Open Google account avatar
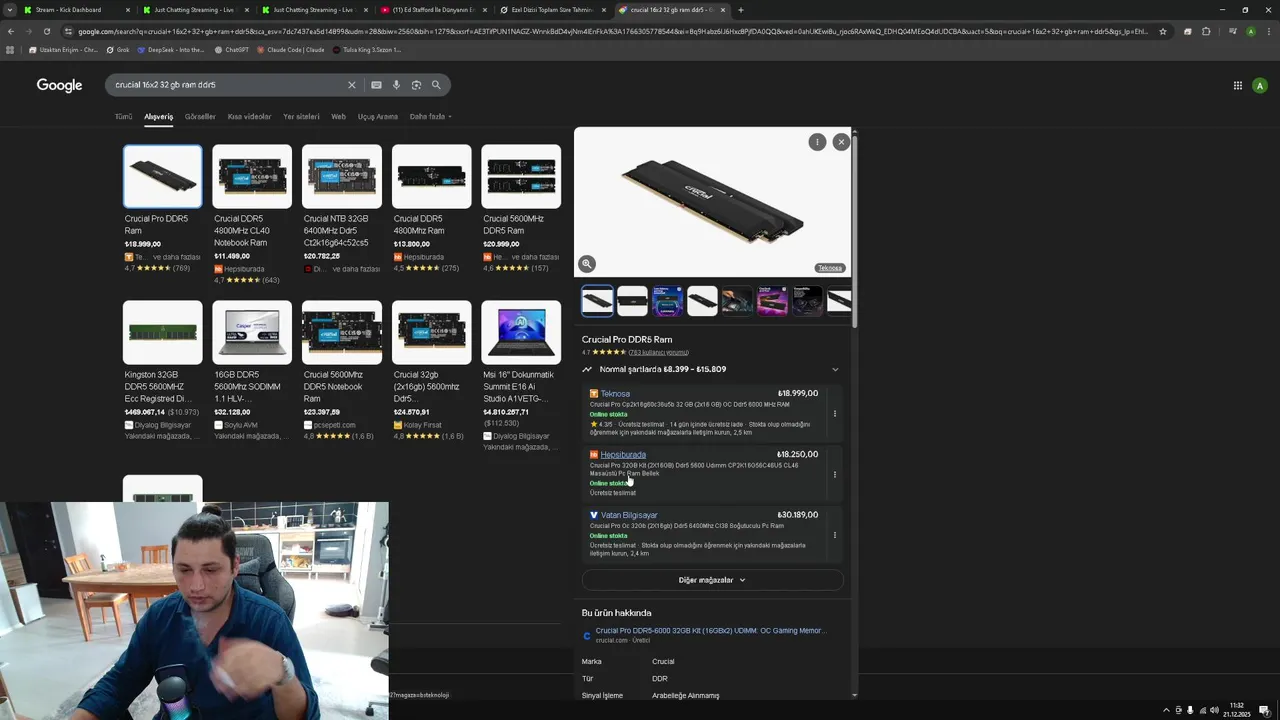The image size is (1280, 720). [1260, 85]
